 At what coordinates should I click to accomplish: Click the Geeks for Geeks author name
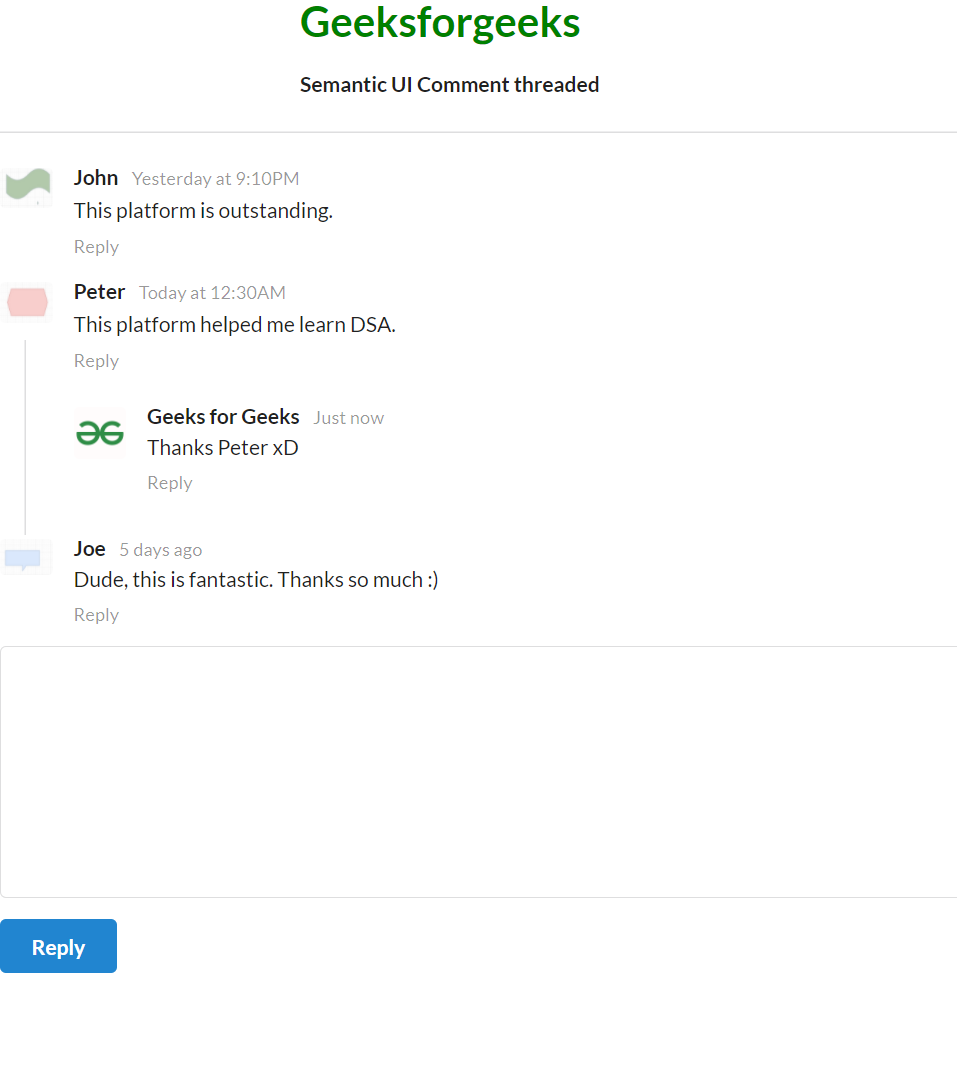(x=223, y=417)
